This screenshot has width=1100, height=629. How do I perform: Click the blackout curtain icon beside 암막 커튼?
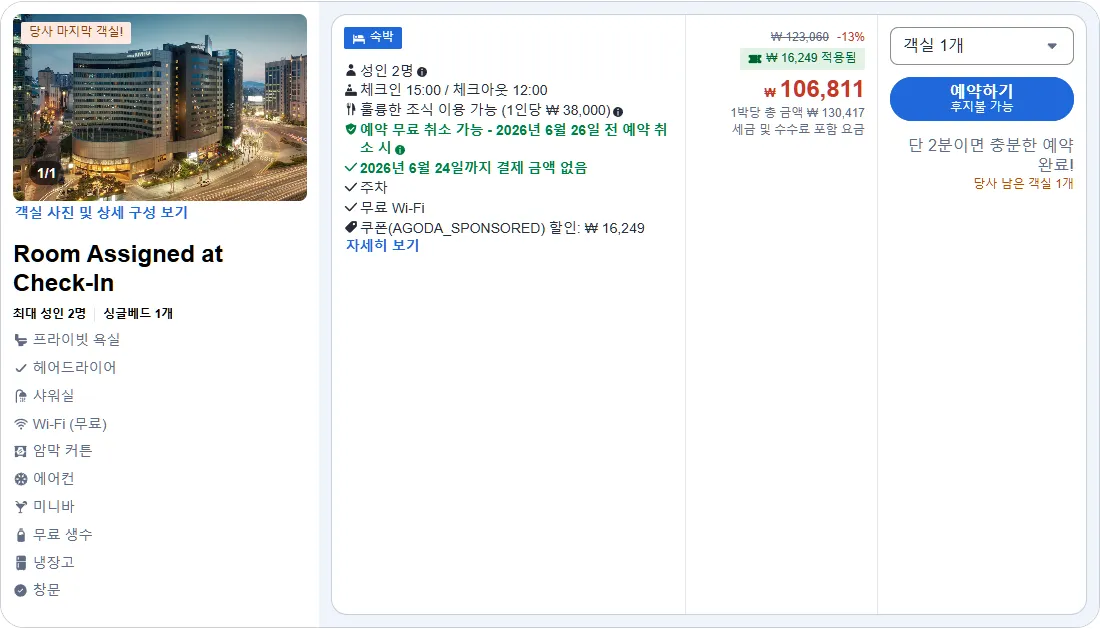point(21,451)
